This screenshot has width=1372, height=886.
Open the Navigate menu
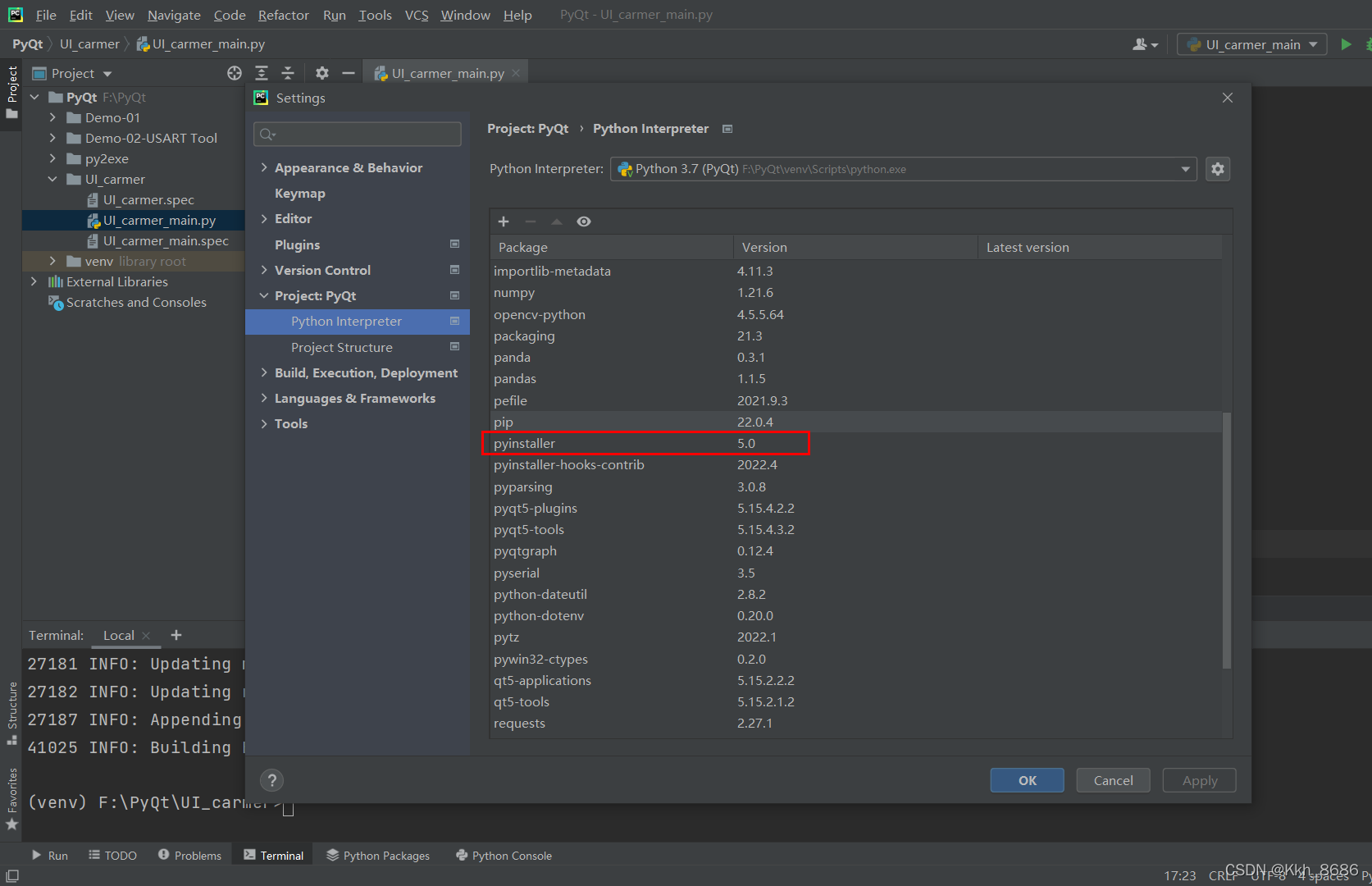(x=174, y=15)
